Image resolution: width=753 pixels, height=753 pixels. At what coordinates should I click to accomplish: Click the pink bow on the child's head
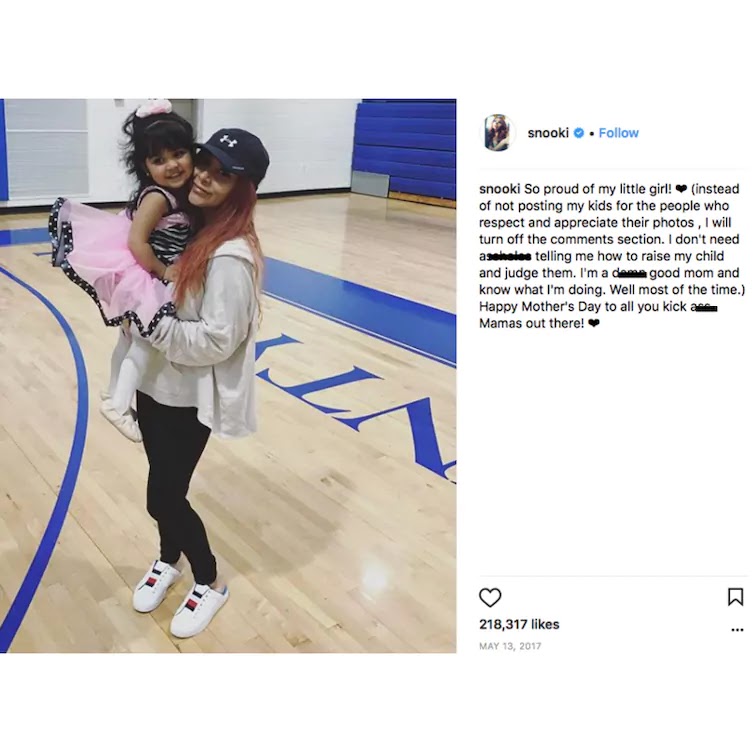(x=153, y=107)
